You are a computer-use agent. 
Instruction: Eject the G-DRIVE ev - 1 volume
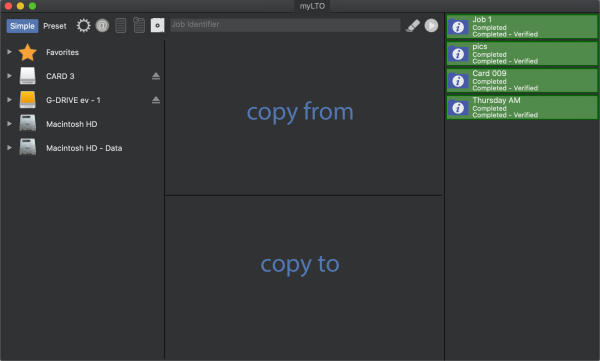(x=156, y=100)
